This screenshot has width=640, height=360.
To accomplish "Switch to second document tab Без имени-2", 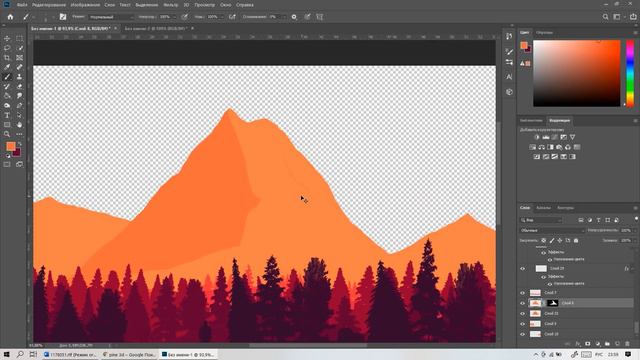I will pos(155,28).
